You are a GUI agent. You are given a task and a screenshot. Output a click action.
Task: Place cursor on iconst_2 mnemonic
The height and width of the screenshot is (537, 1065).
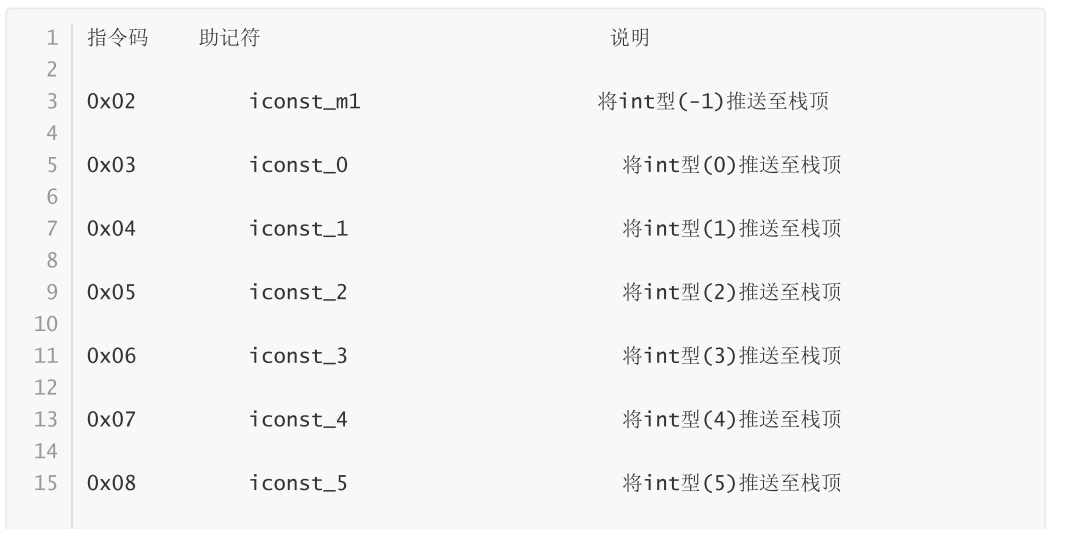[298, 293]
